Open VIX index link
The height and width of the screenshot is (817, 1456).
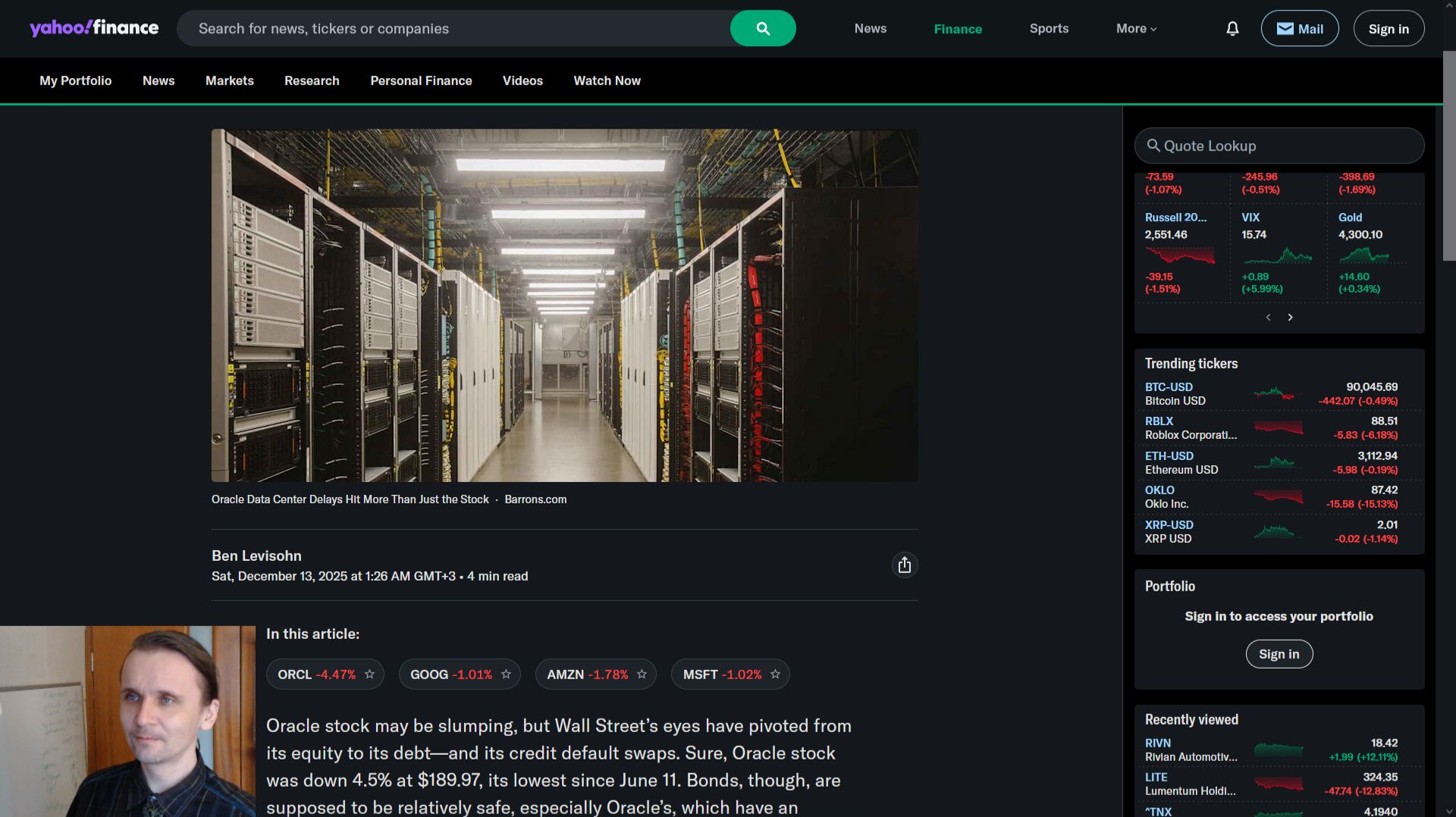(x=1250, y=218)
